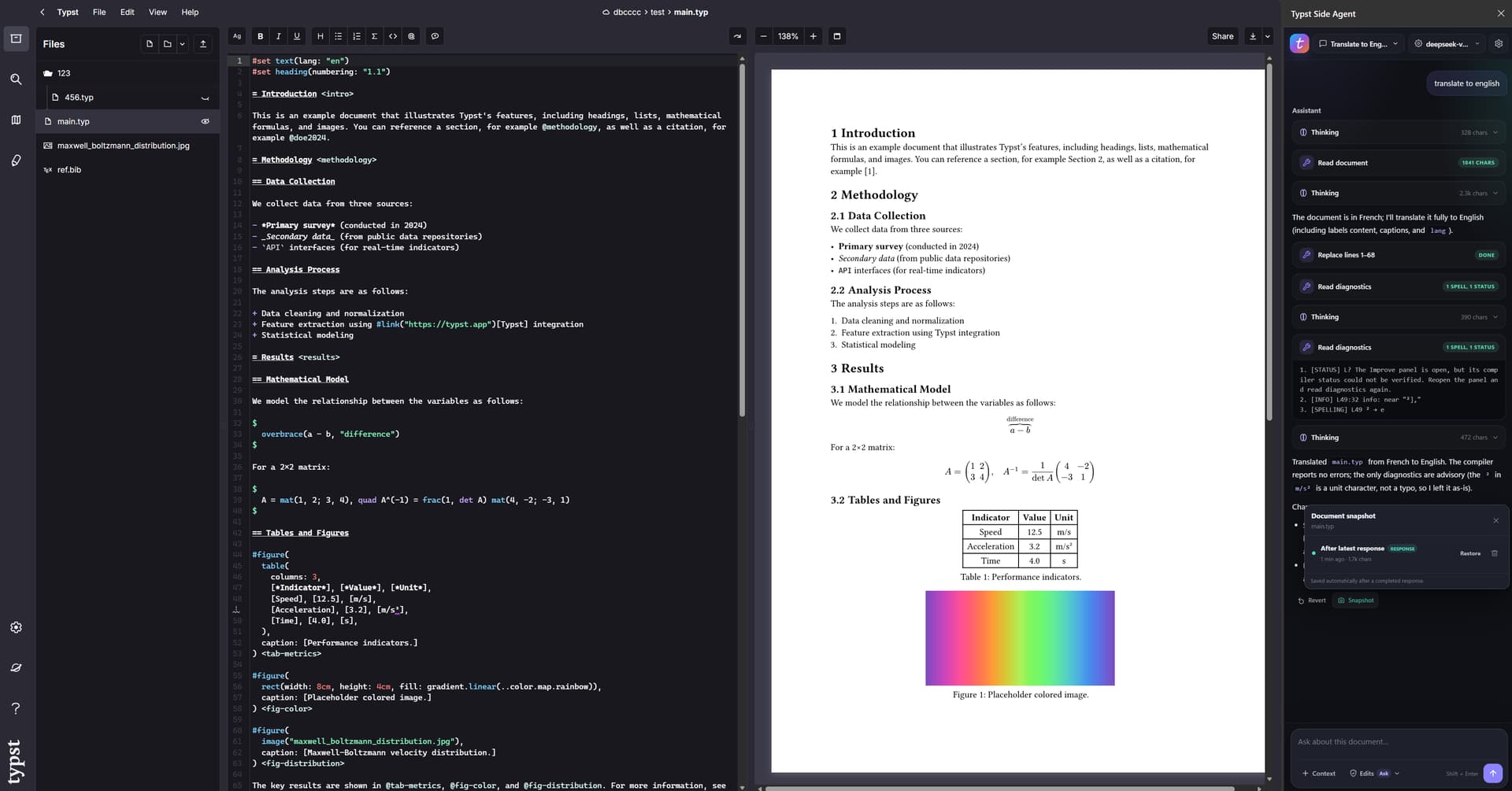The height and width of the screenshot is (791, 1512).
Task: Zoom out the preview
Action: [763, 36]
